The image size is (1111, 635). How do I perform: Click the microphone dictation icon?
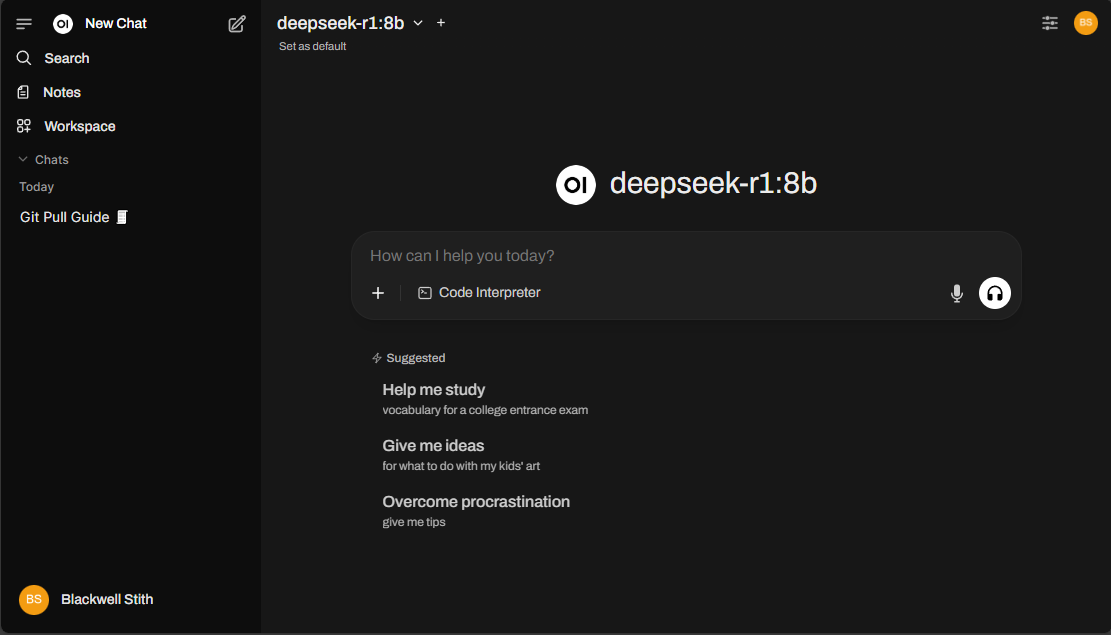(x=957, y=293)
